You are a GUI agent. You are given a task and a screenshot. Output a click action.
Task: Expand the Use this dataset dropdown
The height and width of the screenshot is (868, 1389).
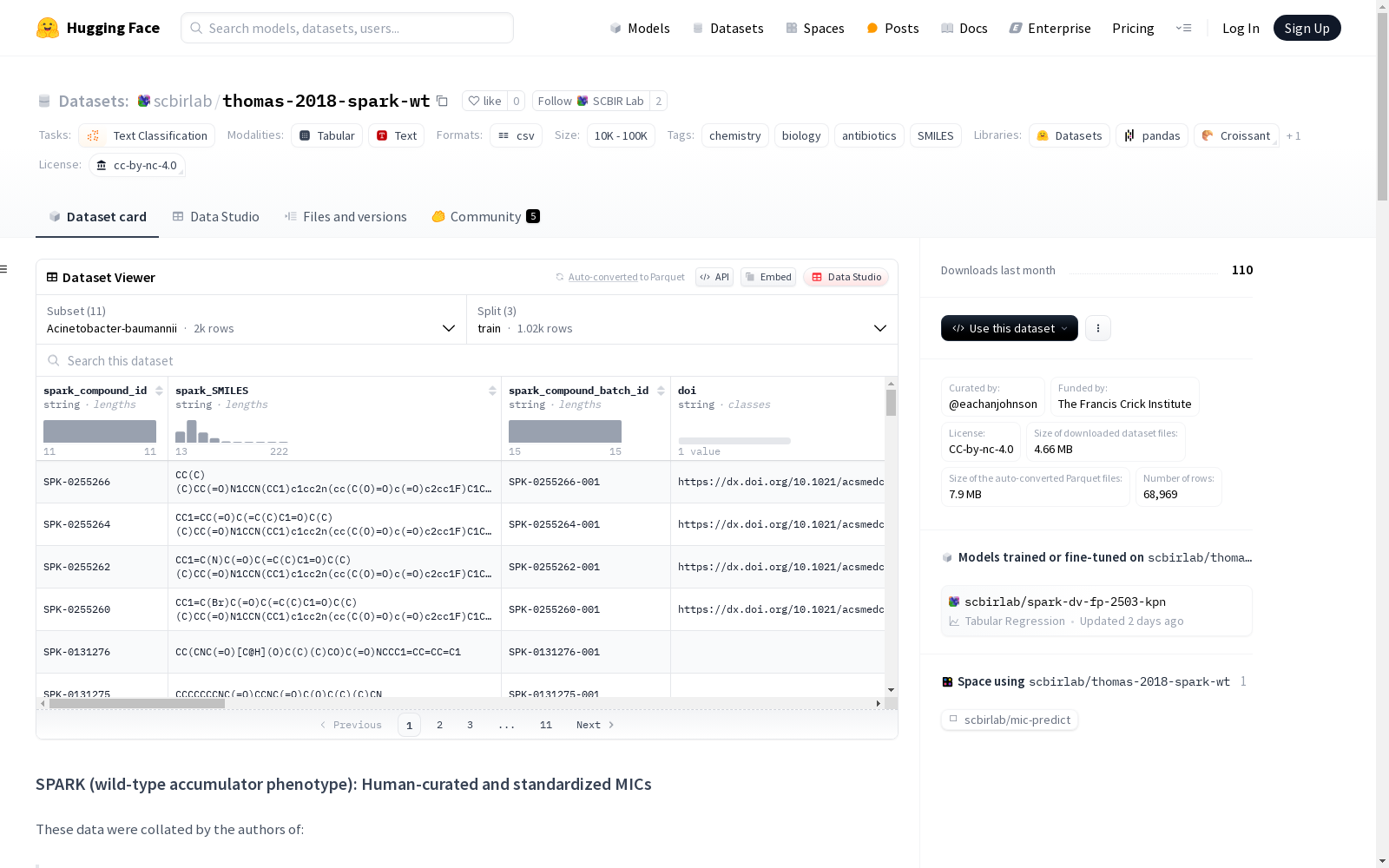1010,328
